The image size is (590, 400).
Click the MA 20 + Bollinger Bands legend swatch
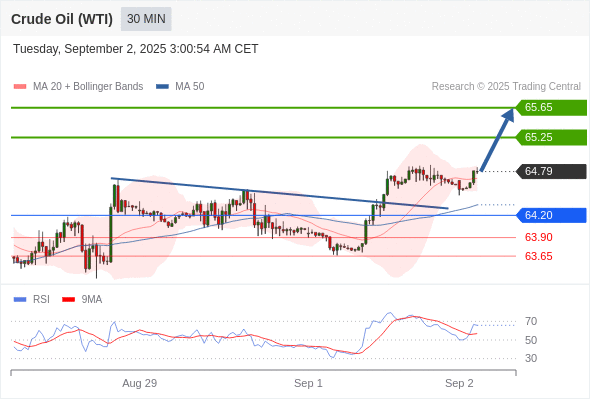20,87
